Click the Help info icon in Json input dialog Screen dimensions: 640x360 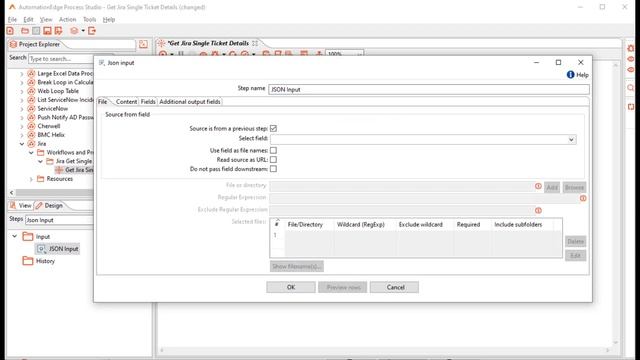(570, 75)
